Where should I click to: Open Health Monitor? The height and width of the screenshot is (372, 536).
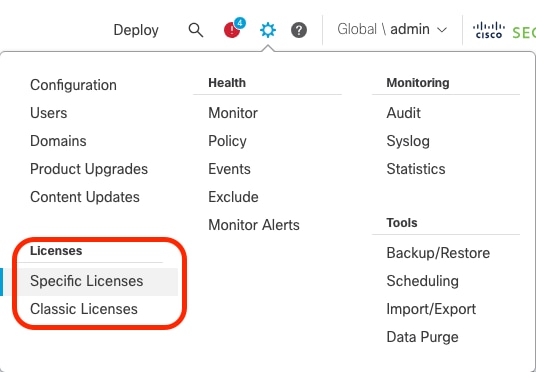(233, 113)
